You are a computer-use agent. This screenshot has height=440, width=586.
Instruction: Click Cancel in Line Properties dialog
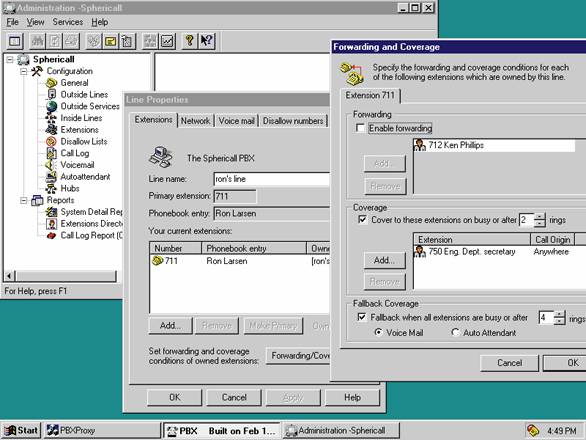pyautogui.click(x=234, y=397)
